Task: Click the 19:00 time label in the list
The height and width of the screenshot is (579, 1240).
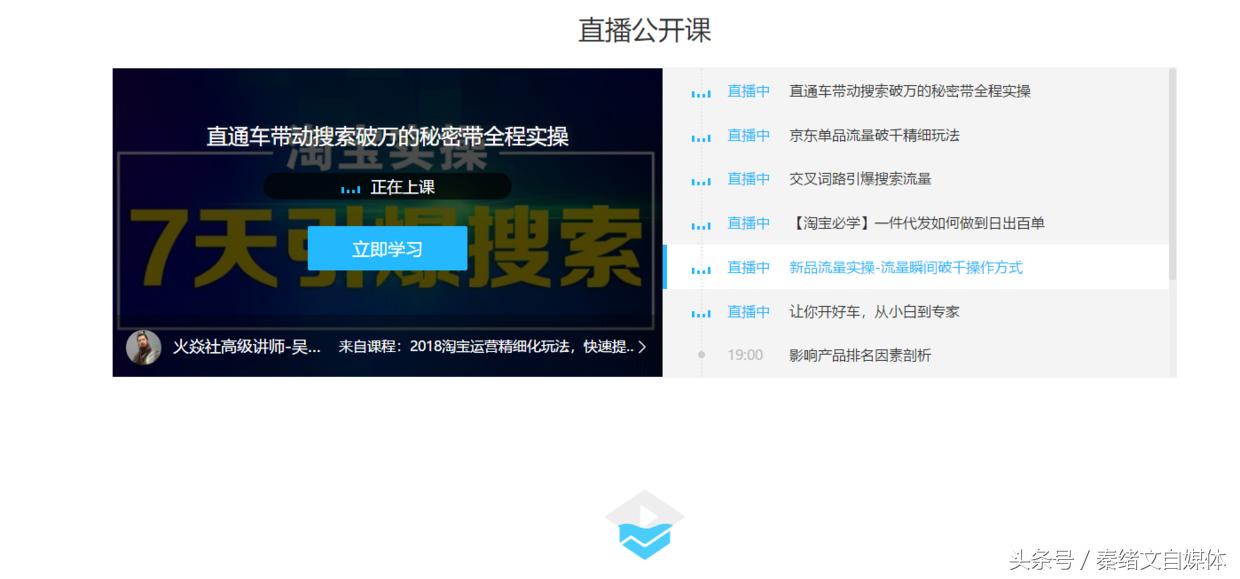Action: (747, 355)
